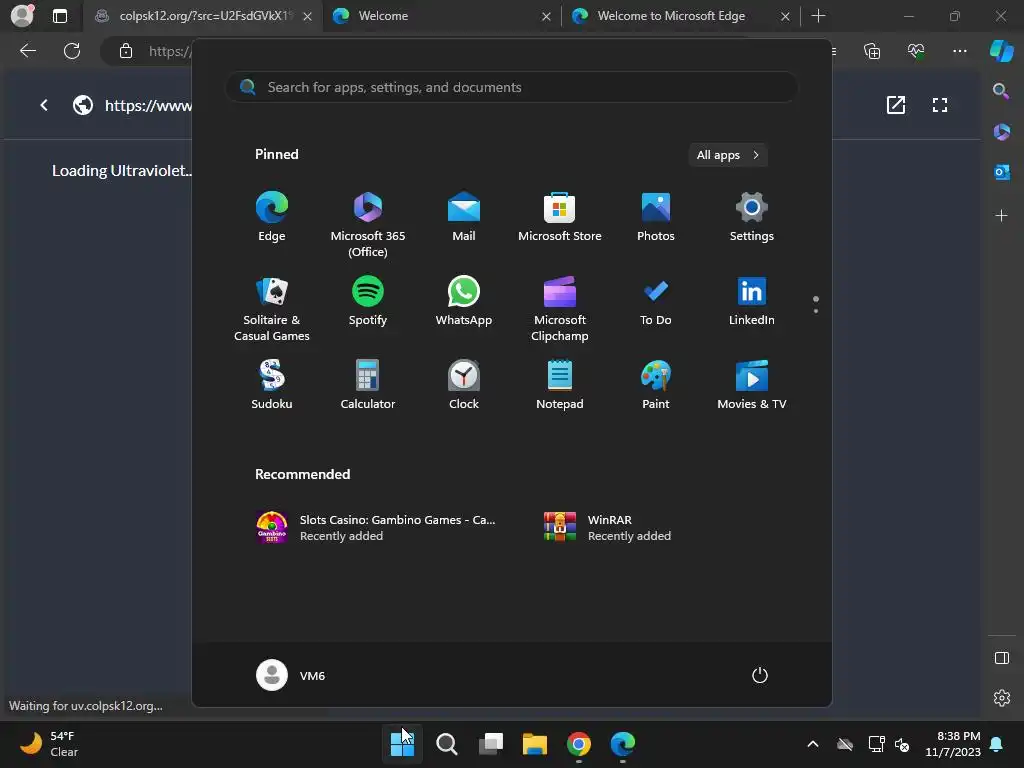Open Edge tab actions menu
The height and width of the screenshot is (768, 1024).
pyautogui.click(x=59, y=16)
